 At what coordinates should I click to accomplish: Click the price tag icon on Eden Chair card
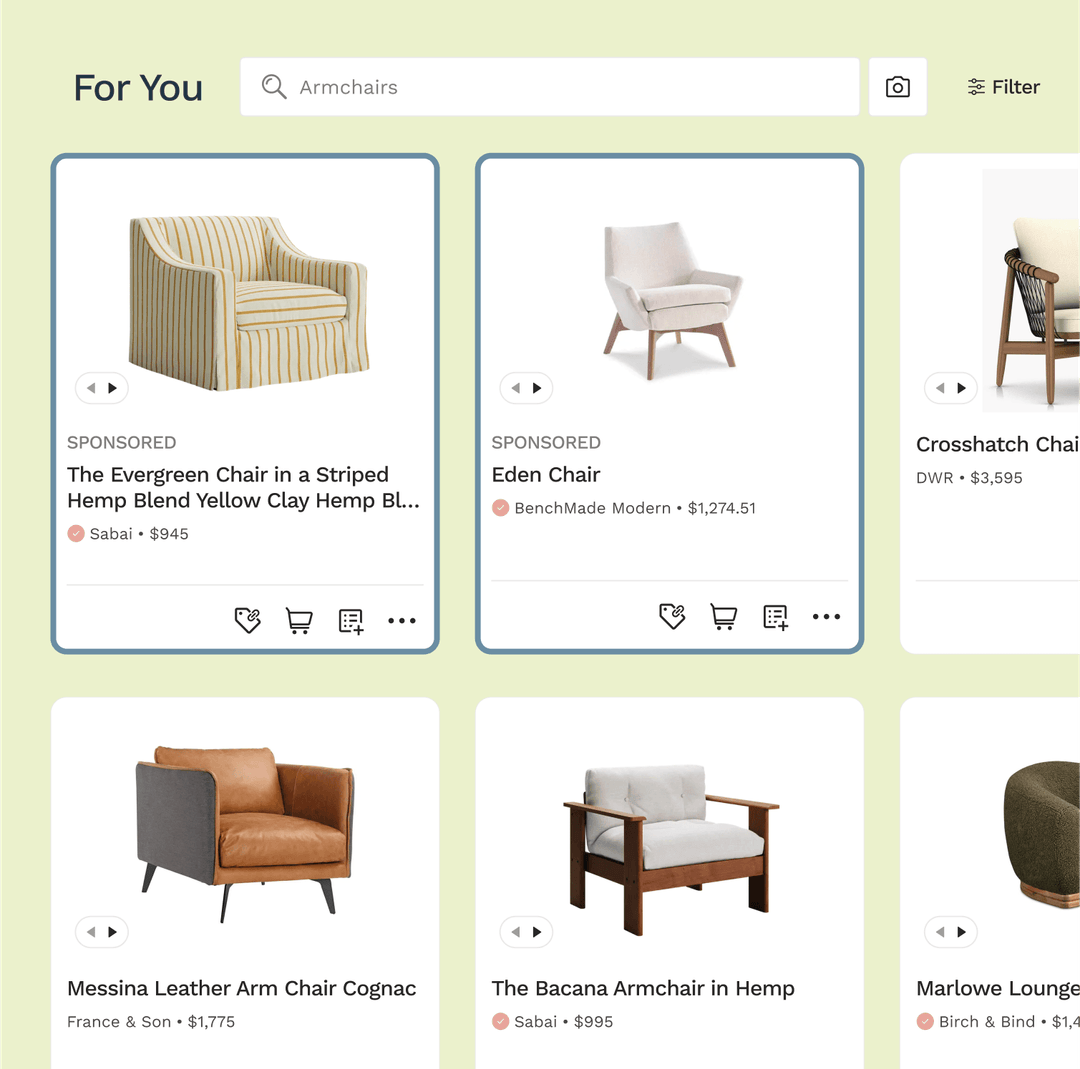[672, 617]
